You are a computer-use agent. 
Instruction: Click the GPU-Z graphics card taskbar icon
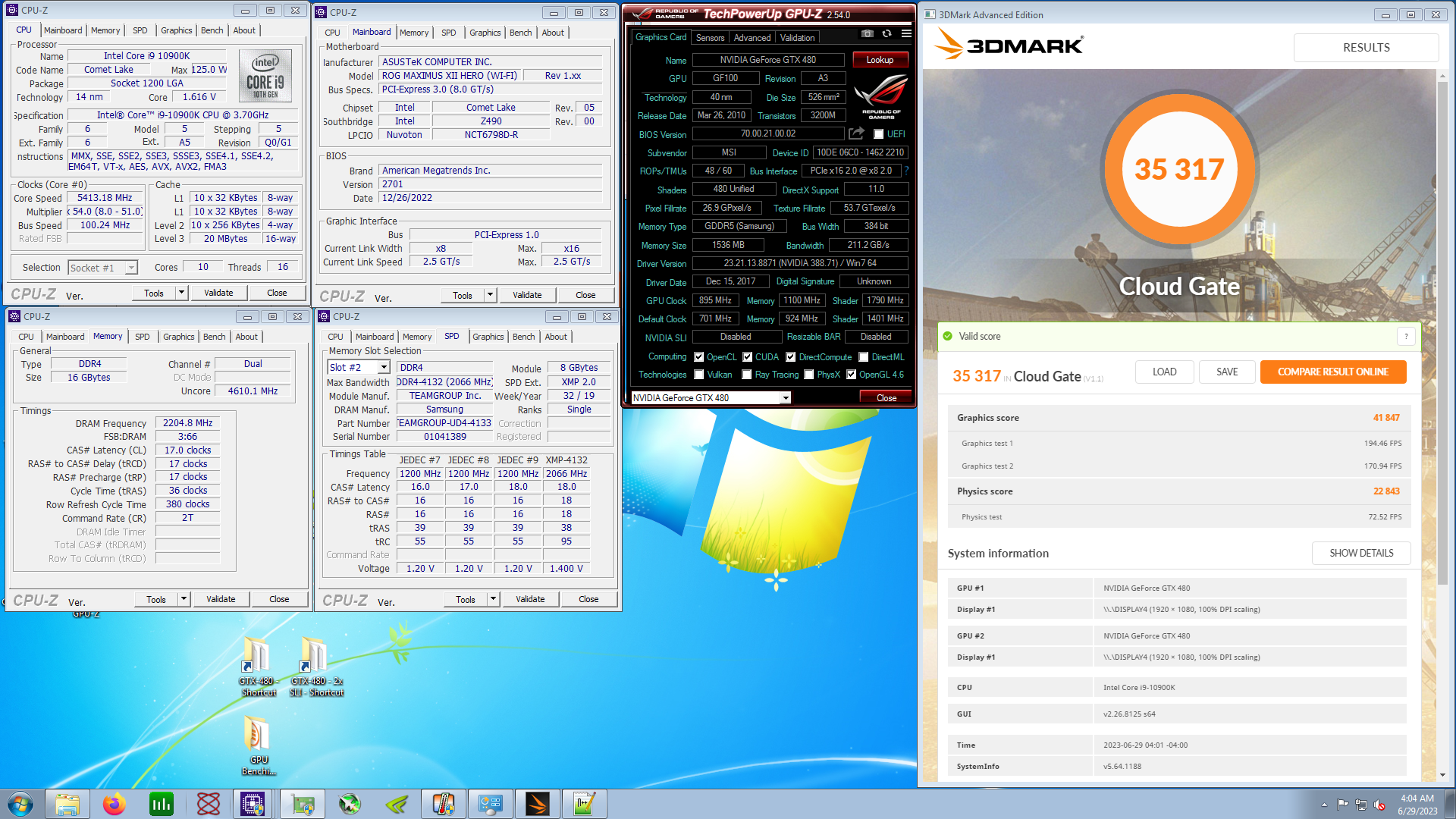303,804
